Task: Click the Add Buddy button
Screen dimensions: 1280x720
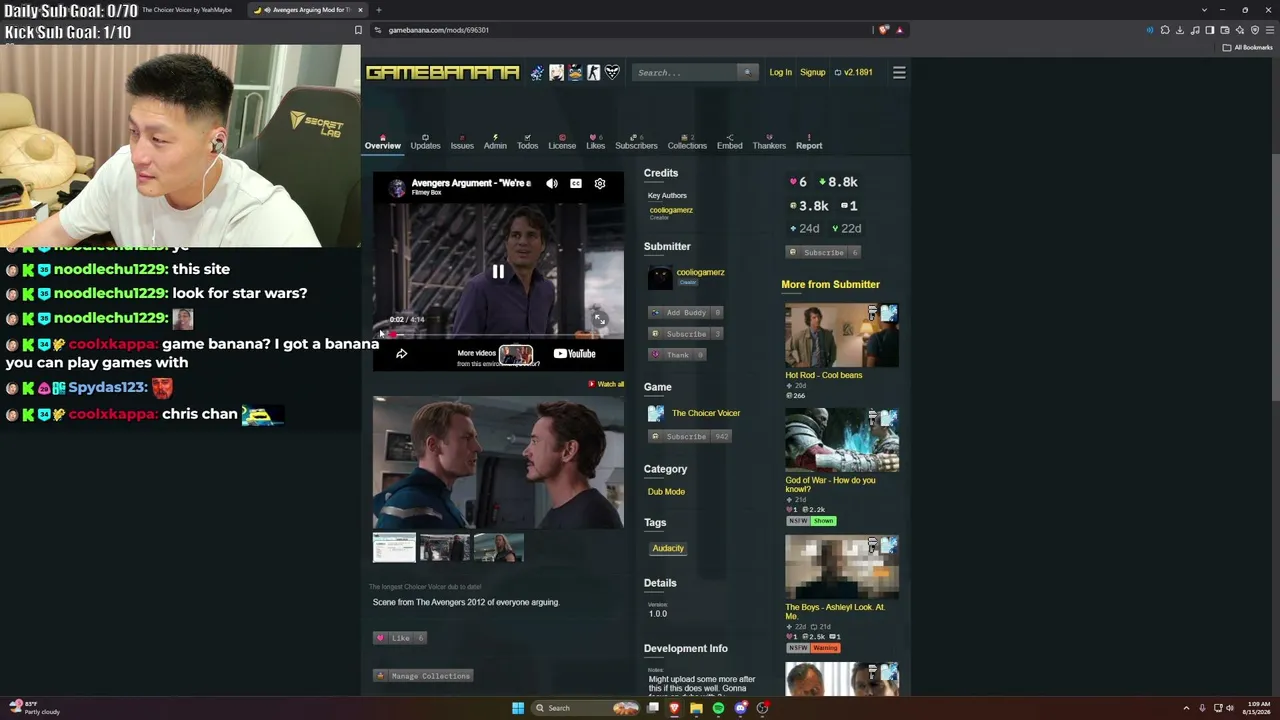Action: (686, 313)
